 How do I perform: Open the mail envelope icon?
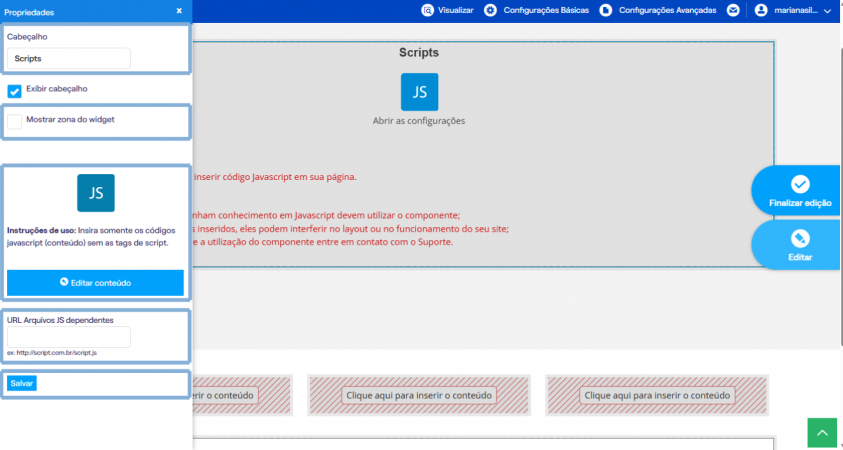733,10
